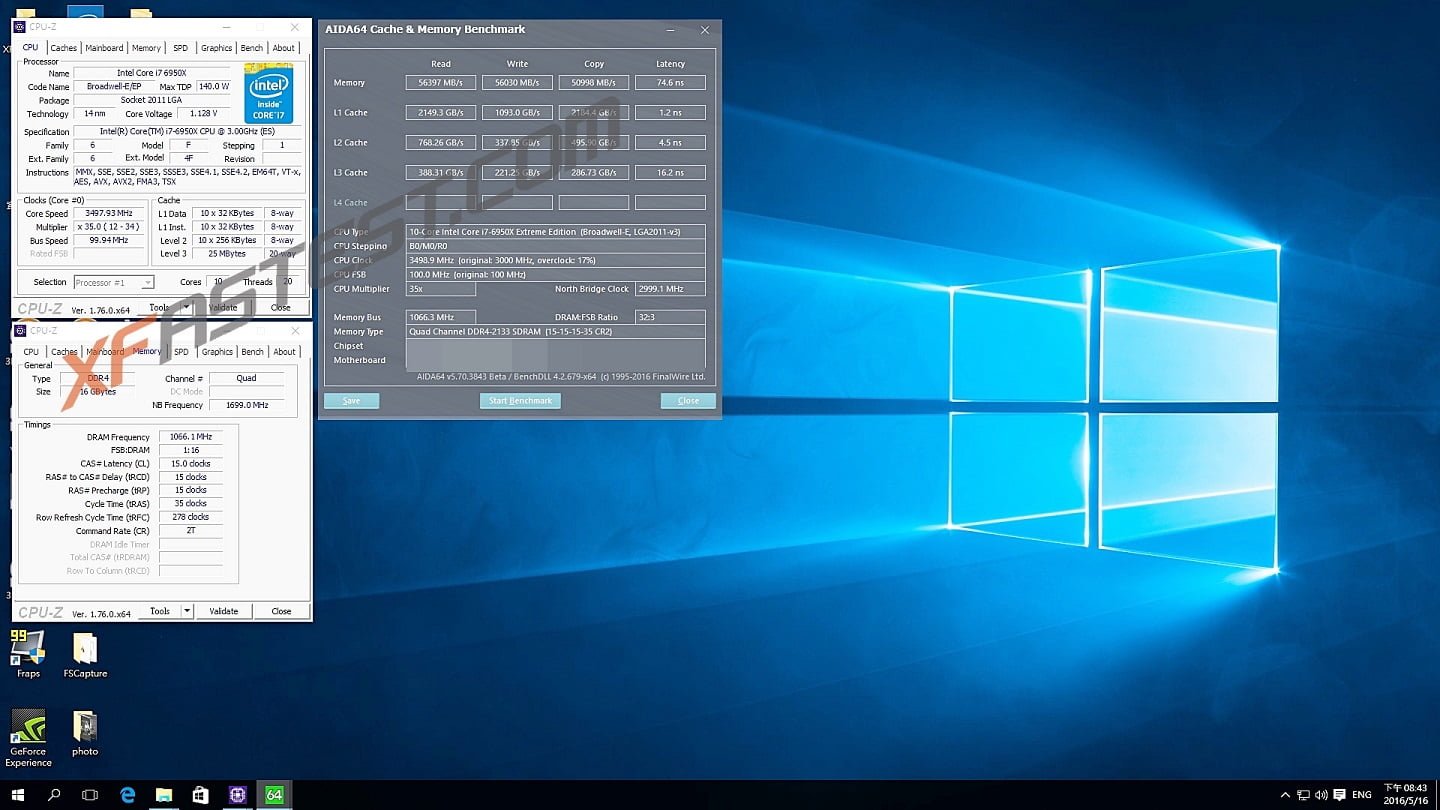Screen dimensions: 1440x810
Task: Open Microsoft Edge from the taskbar
Action: click(x=127, y=795)
